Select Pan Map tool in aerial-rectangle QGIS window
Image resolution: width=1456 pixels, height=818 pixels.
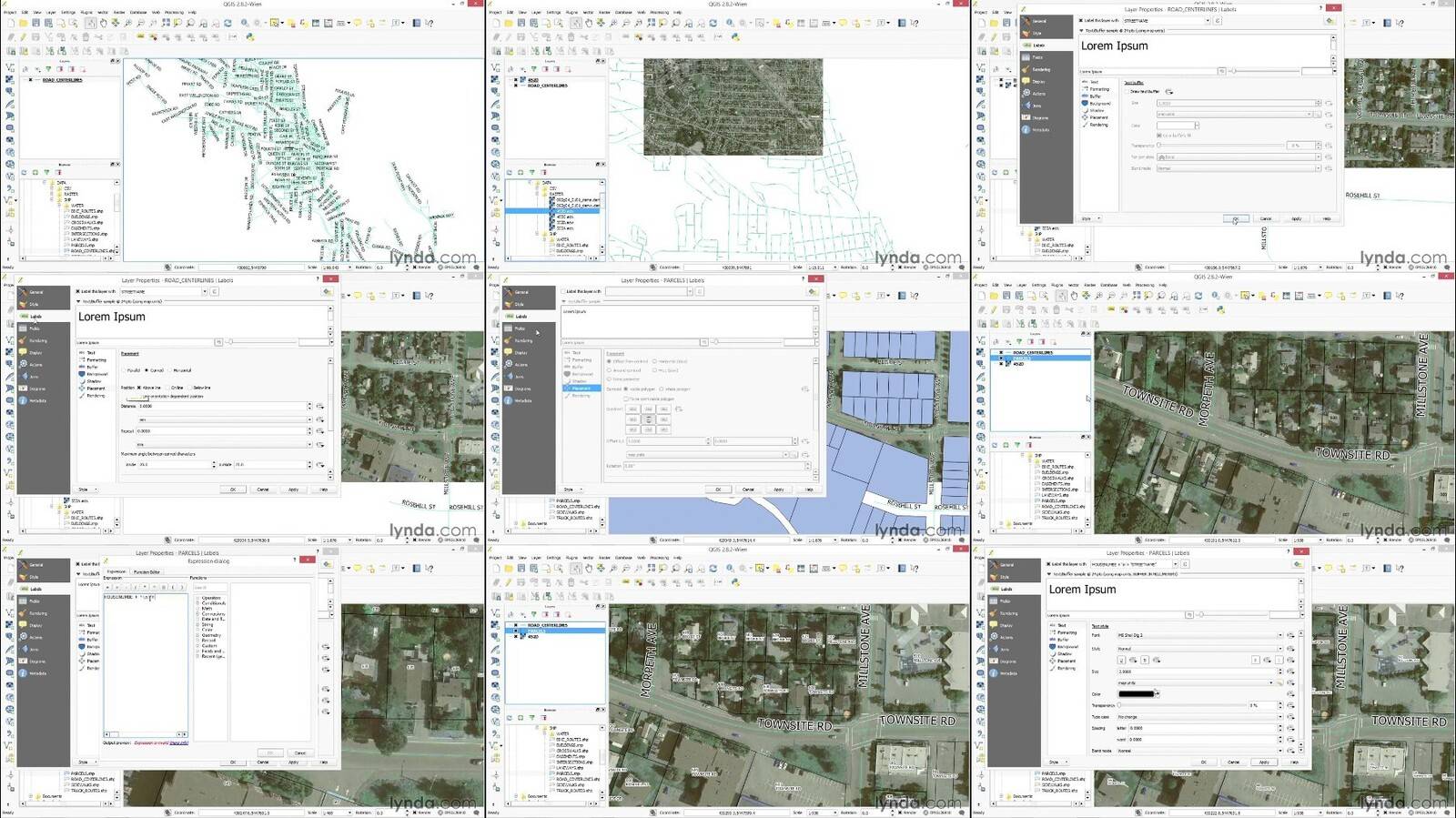589,23
